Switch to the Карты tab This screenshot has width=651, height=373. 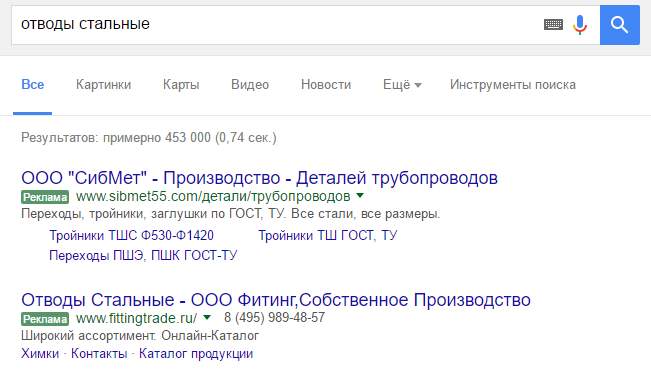(x=181, y=85)
